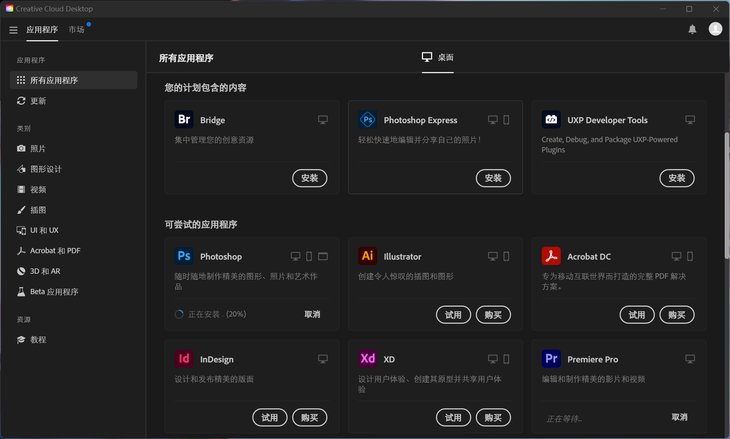Viewport: 730px width, 439px height.
Task: Click the Bridge app icon
Action: click(184, 120)
